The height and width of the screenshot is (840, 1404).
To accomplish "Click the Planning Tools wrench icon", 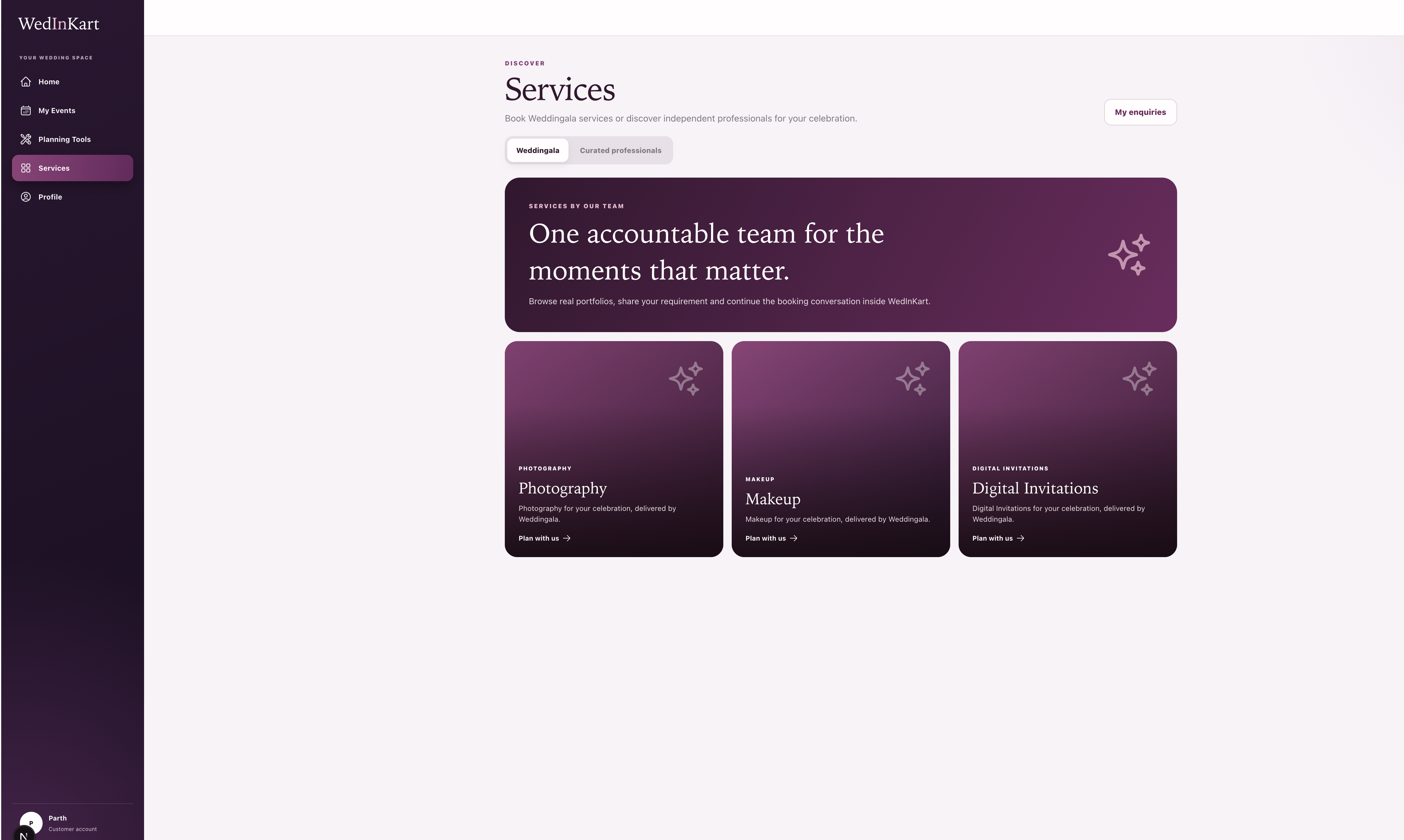I will [26, 139].
